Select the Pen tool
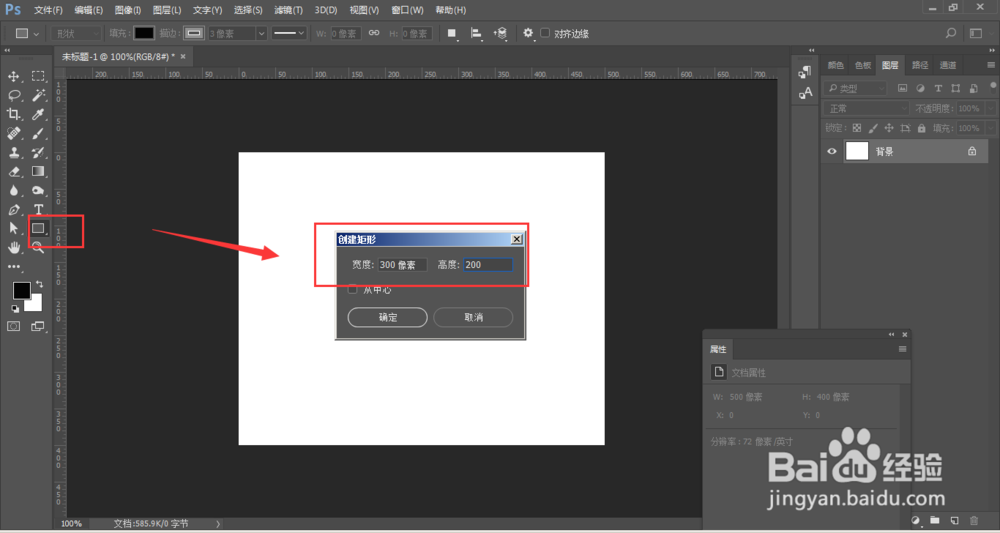The height and width of the screenshot is (533, 1000). [13, 210]
